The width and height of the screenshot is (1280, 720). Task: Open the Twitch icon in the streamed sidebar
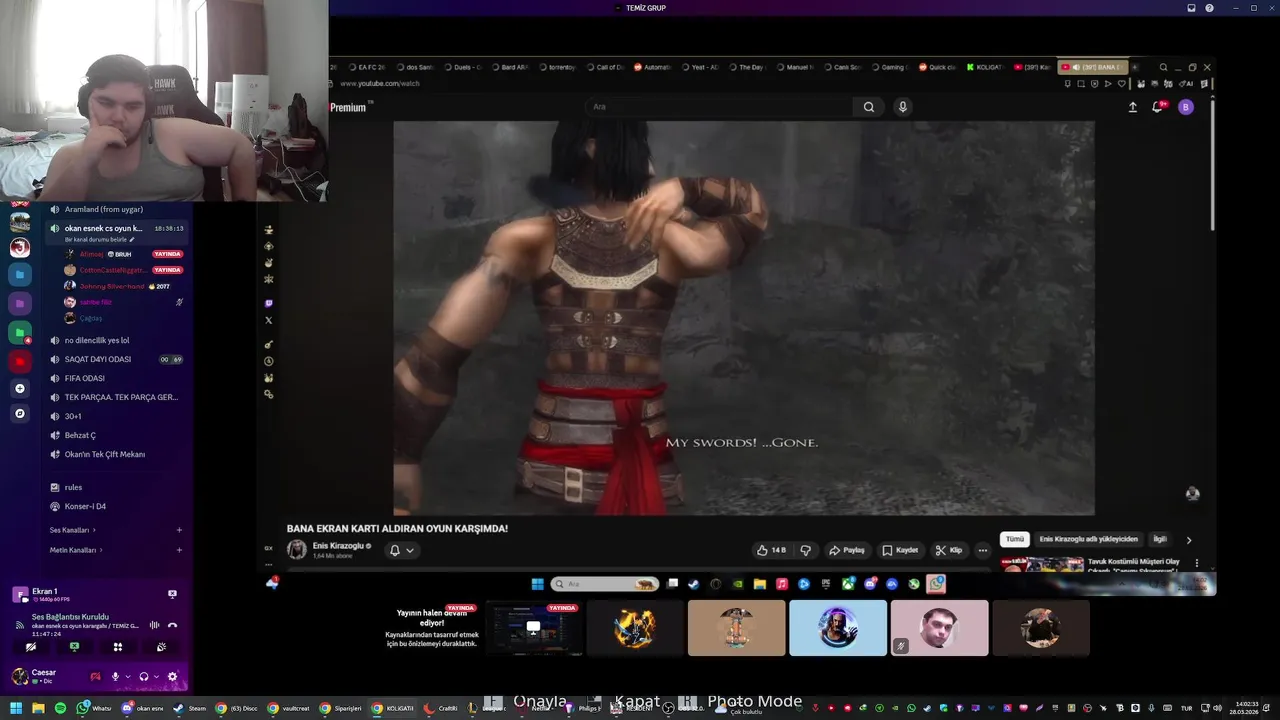point(268,303)
